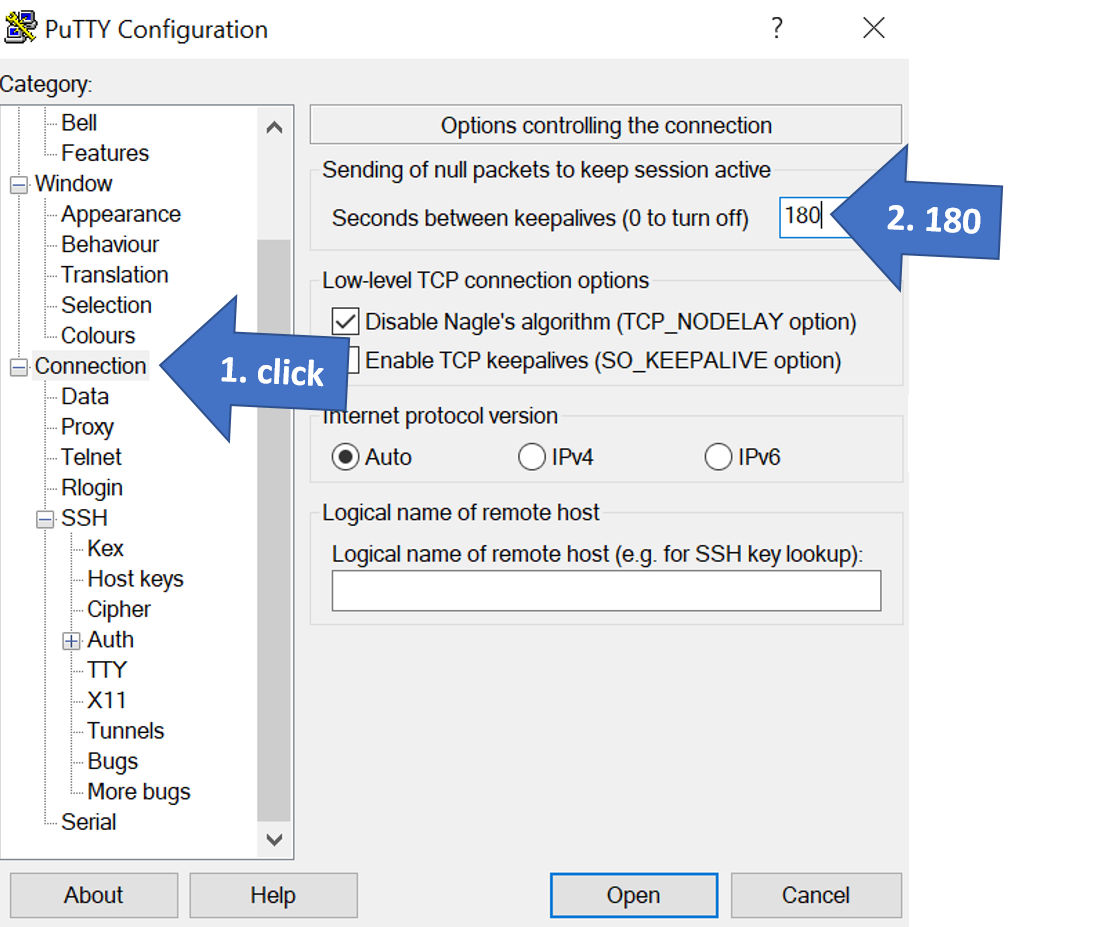Click the PuTTY title bar icon
Viewport: 1110px width, 927px height.
click(x=21, y=28)
